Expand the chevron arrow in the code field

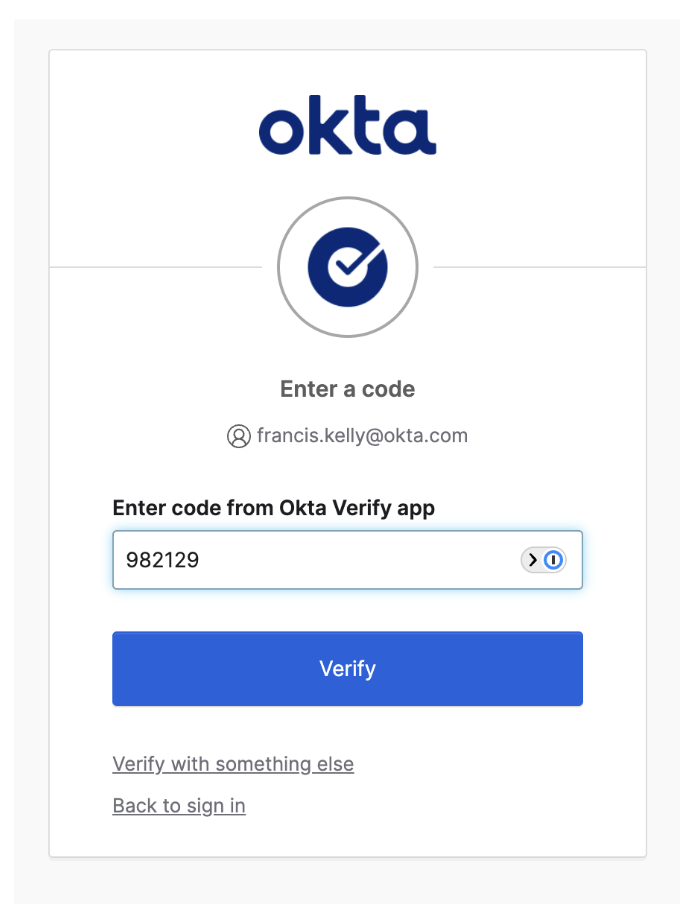[533, 560]
